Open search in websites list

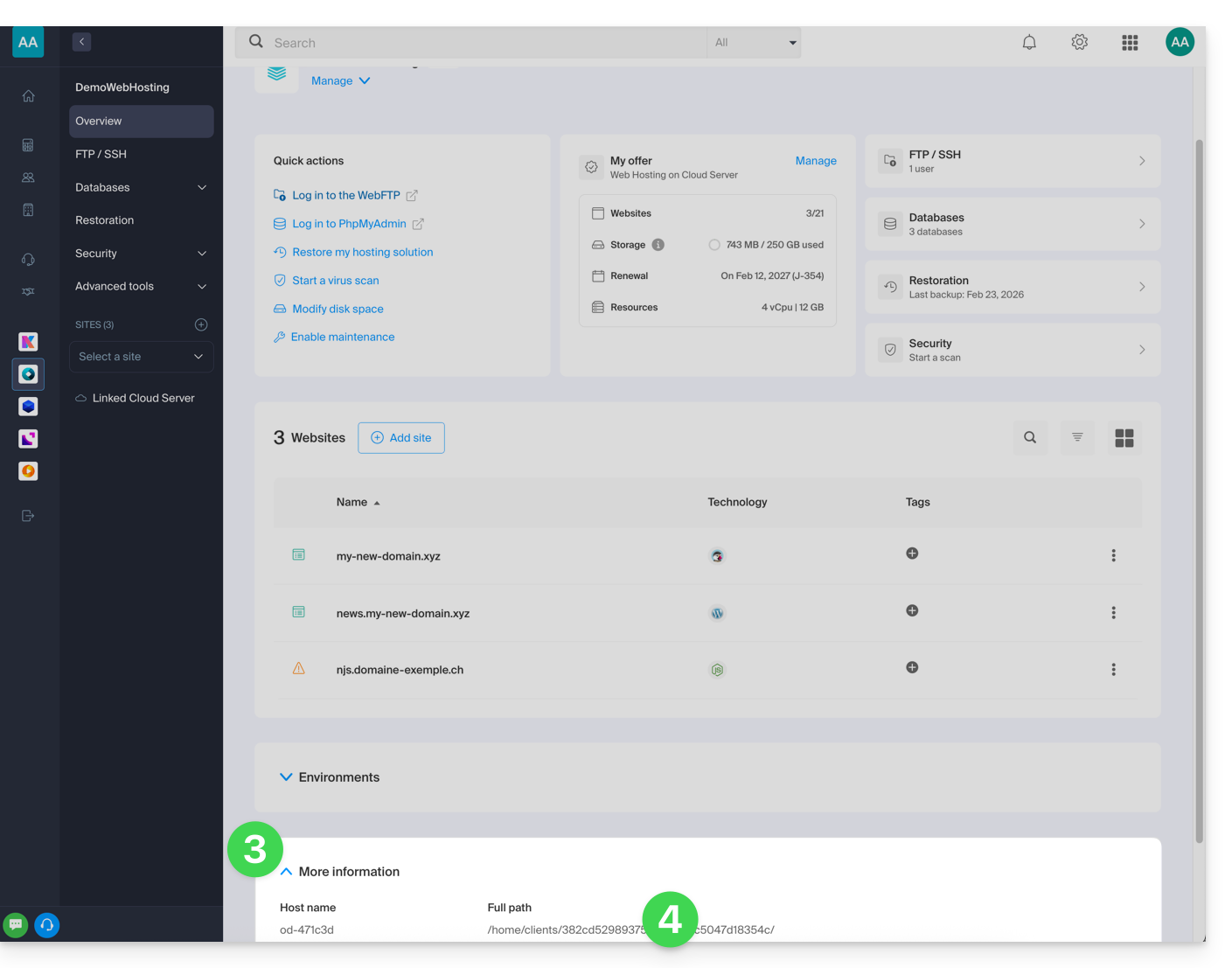pyautogui.click(x=1030, y=438)
